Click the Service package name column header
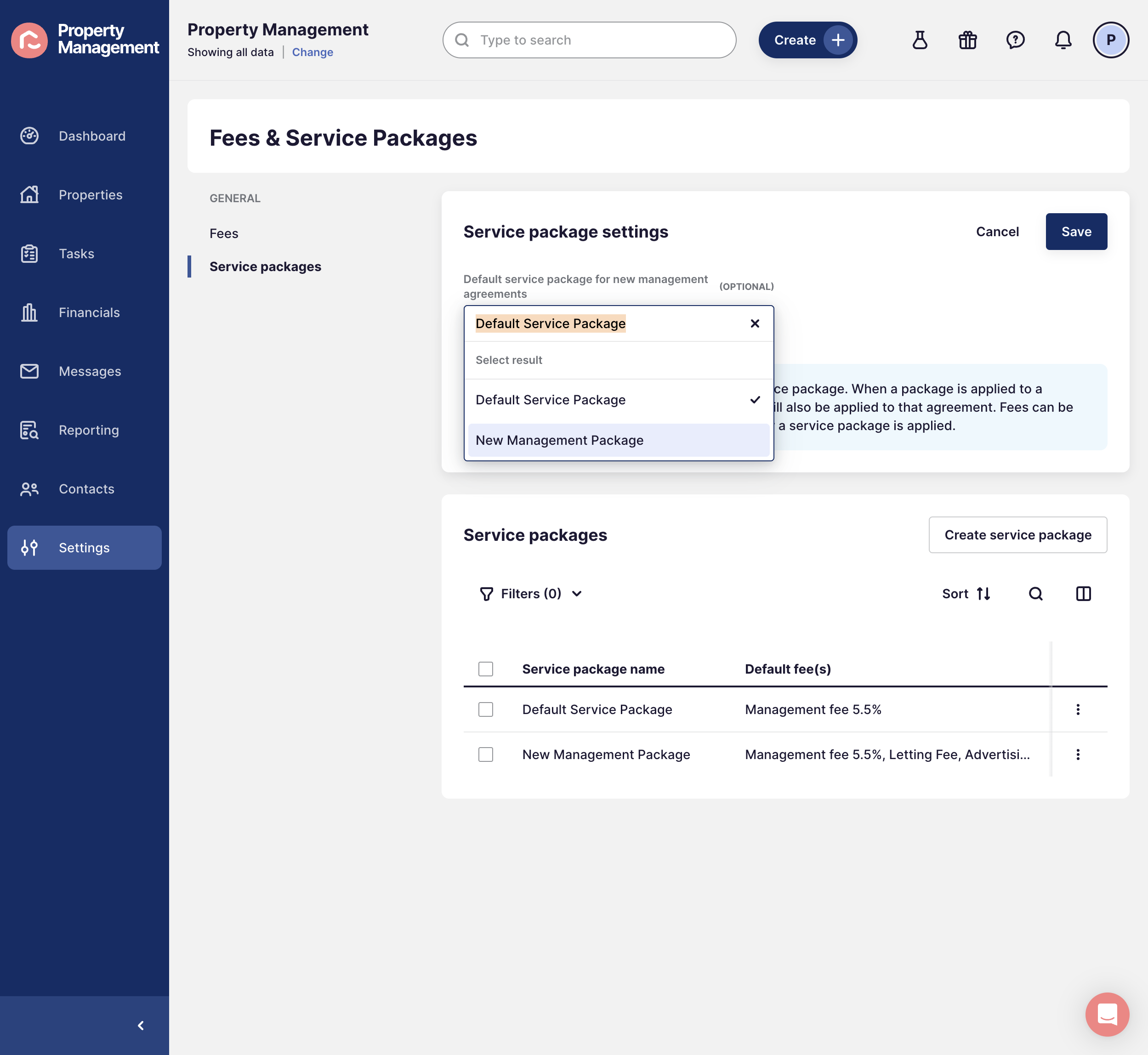Screen dimensions: 1148x1055 (x=593, y=669)
